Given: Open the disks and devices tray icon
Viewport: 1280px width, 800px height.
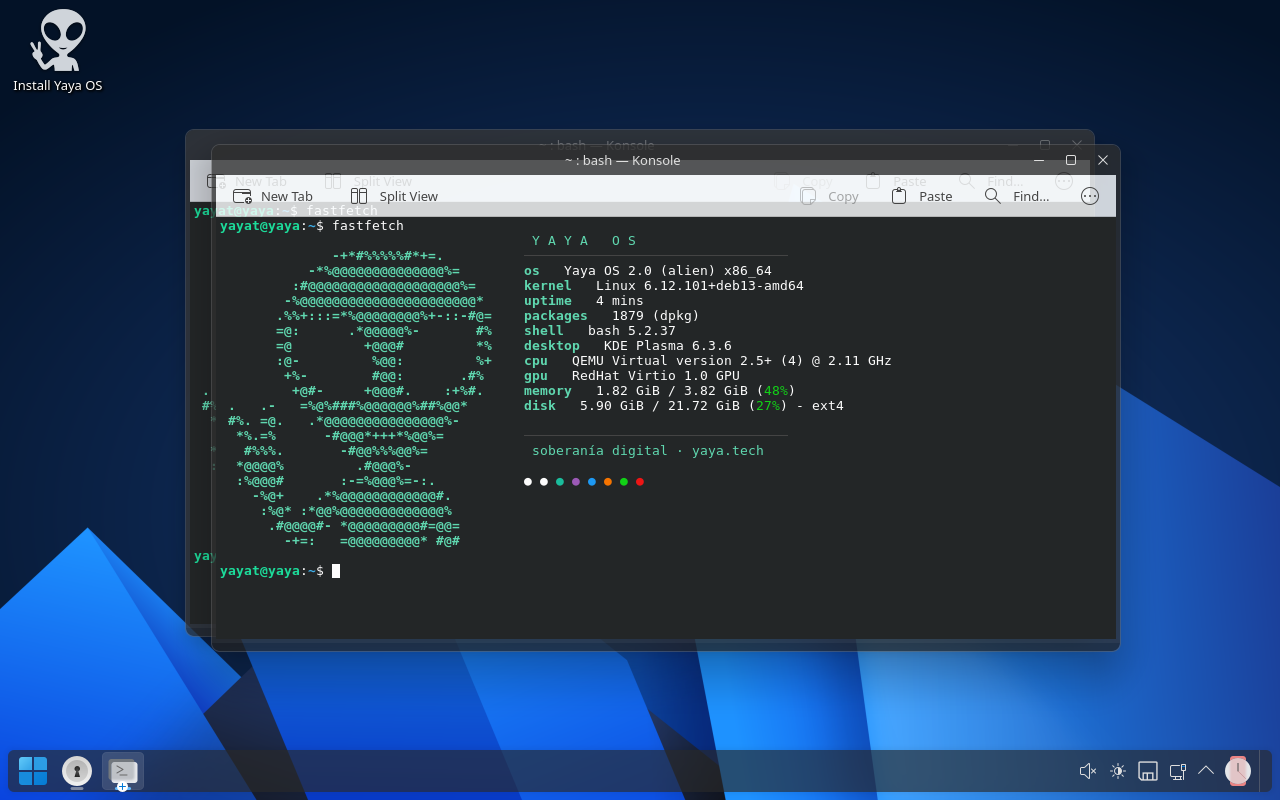Looking at the screenshot, I should click(x=1148, y=771).
